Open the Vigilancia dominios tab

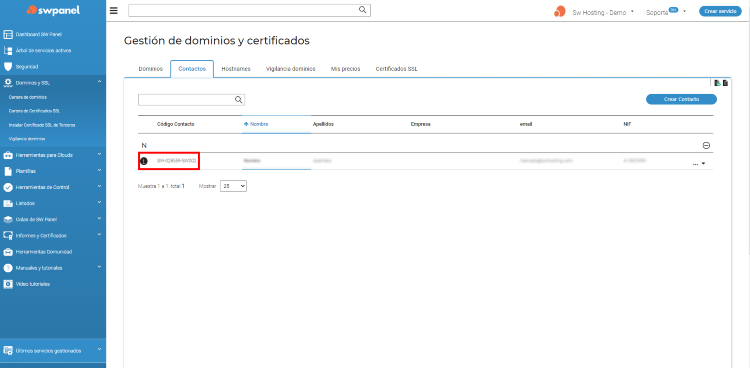291,69
